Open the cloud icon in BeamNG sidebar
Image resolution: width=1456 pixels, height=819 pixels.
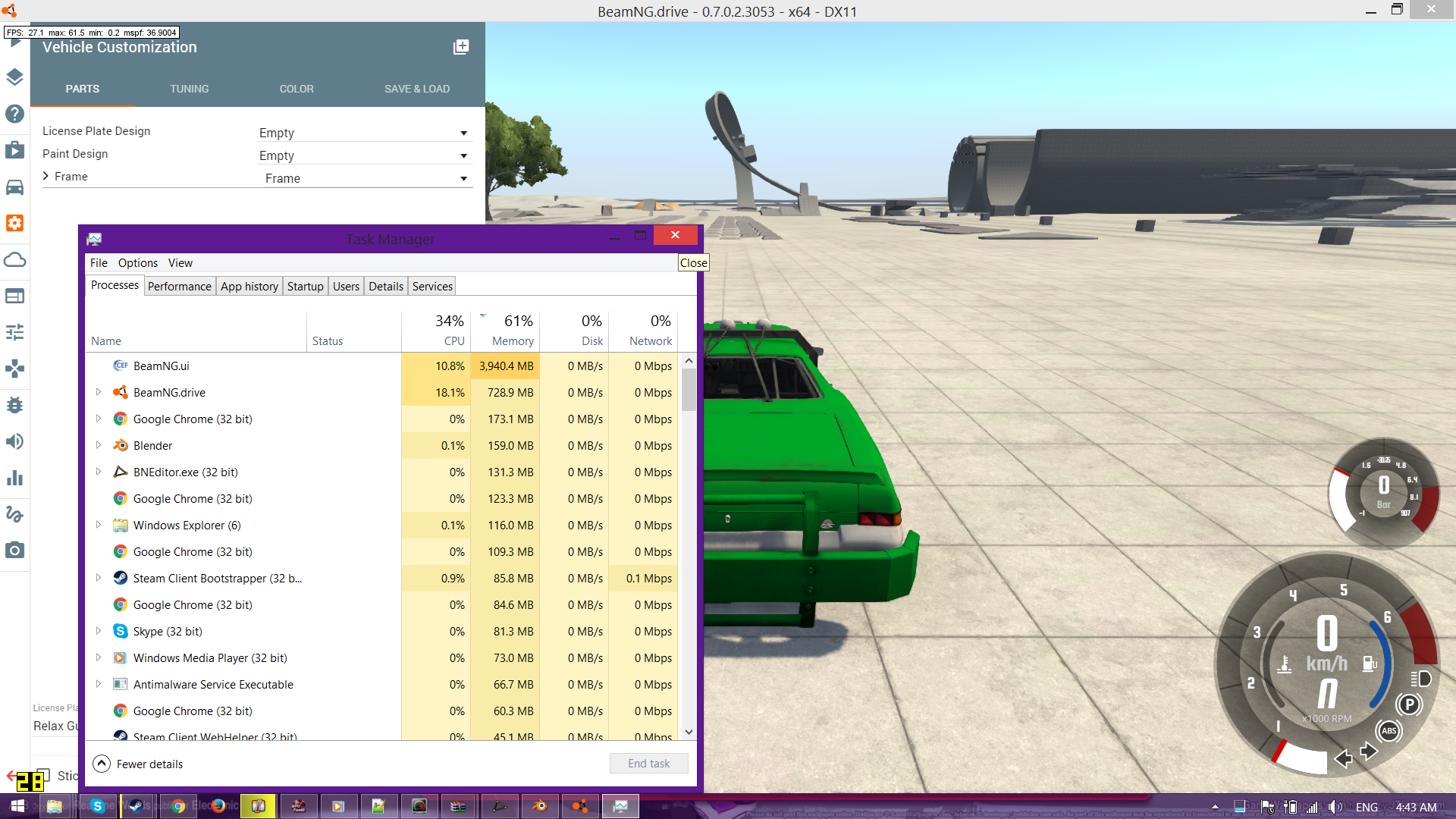(14, 259)
